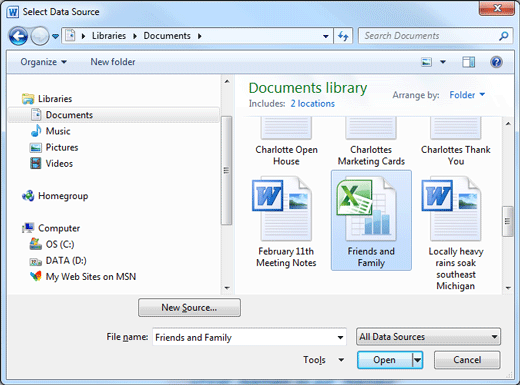Click the Word icon in title bar

[13, 12]
